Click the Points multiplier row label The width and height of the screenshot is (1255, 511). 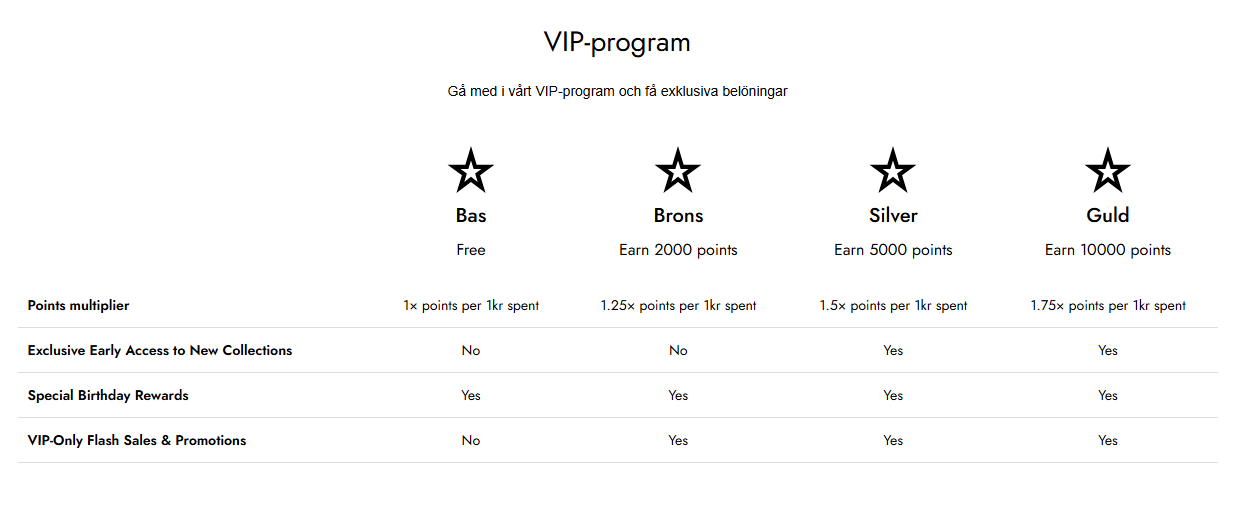(78, 305)
